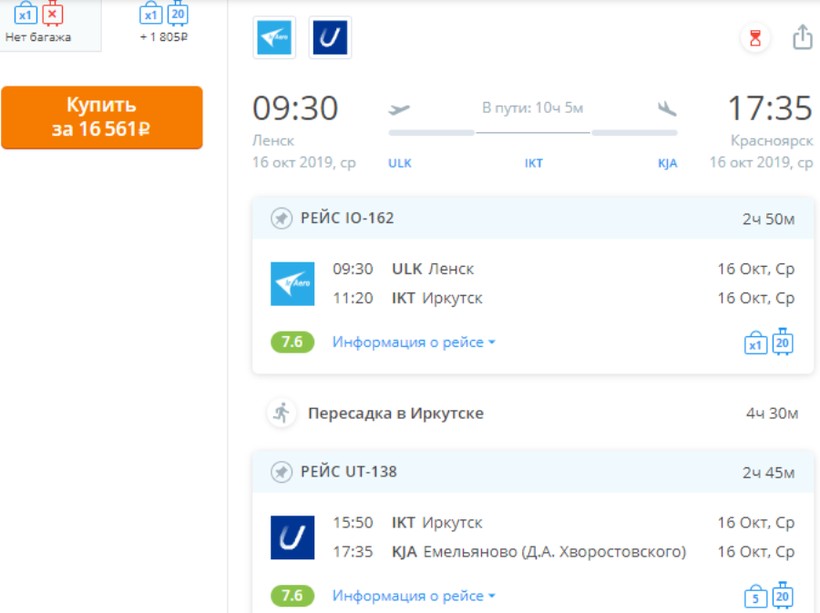This screenshot has width=820, height=613.
Task: Click the UTair logo in flight UT-138 segment
Action: 292,538
